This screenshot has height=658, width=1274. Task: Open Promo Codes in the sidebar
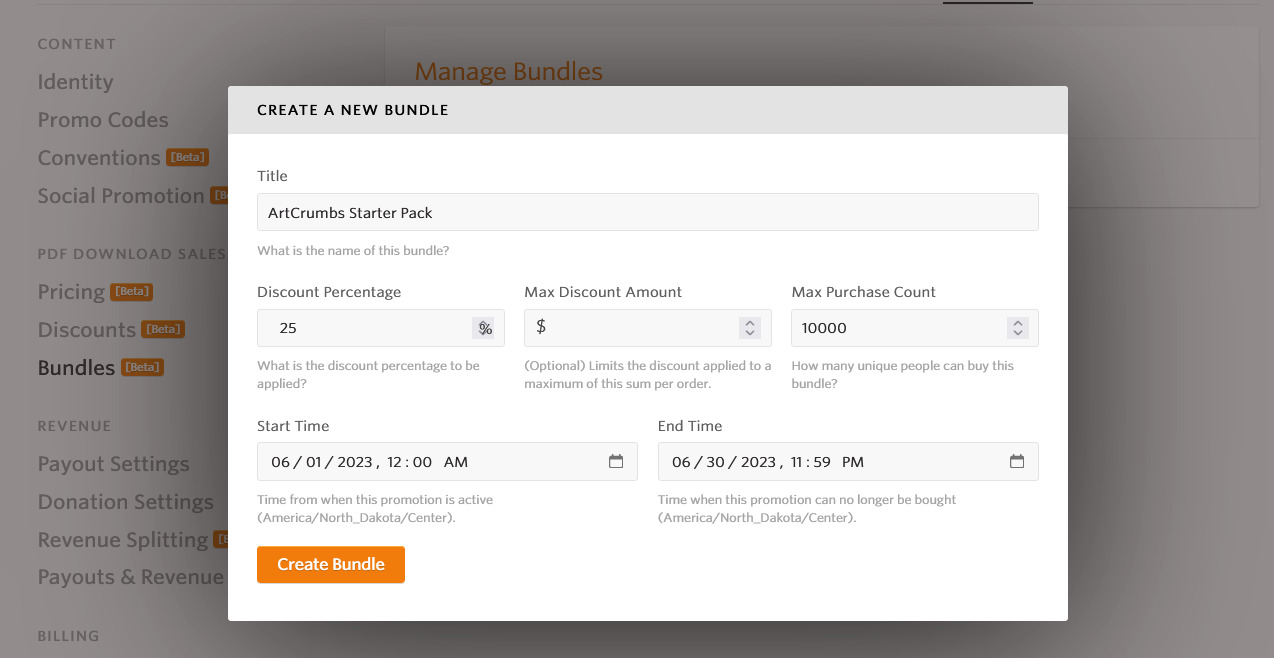(103, 120)
